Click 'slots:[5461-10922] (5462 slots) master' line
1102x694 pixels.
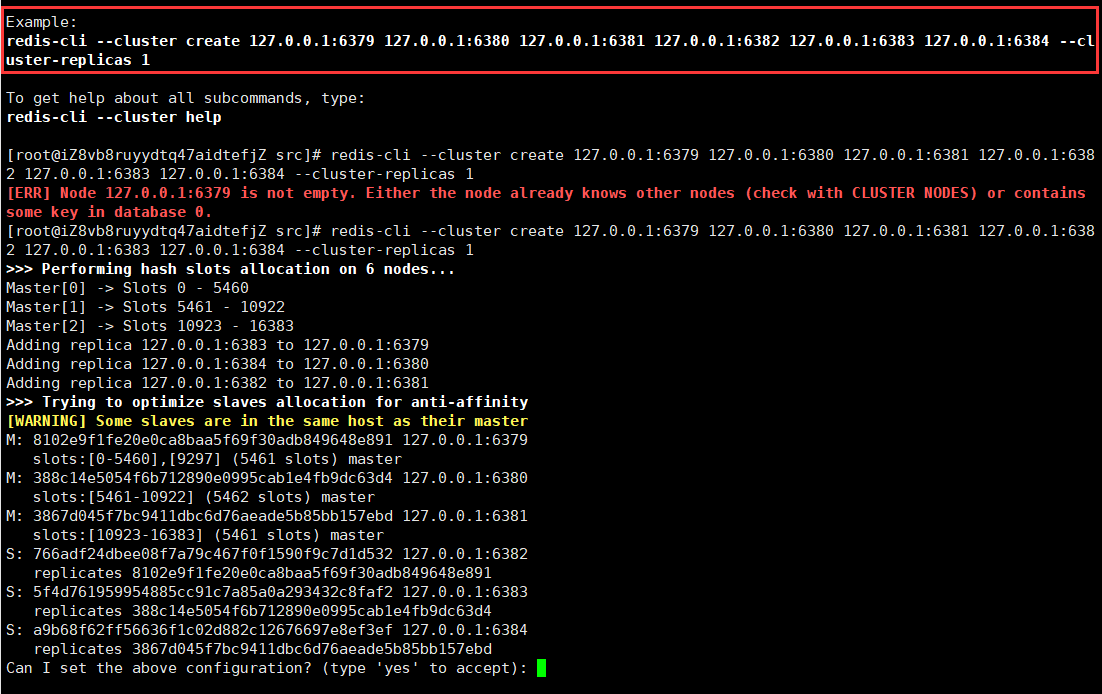pos(204,496)
